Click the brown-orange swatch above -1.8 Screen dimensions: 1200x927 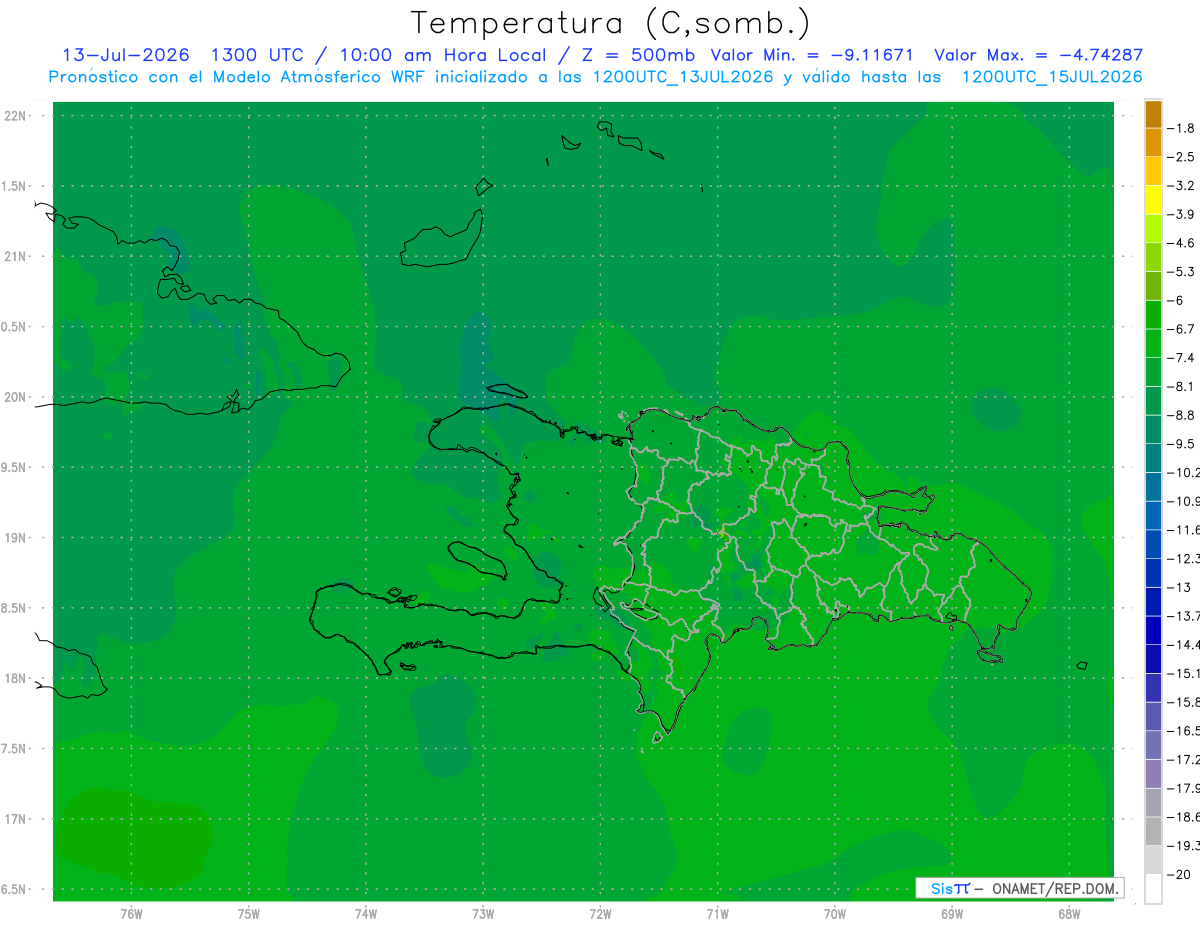1153,113
